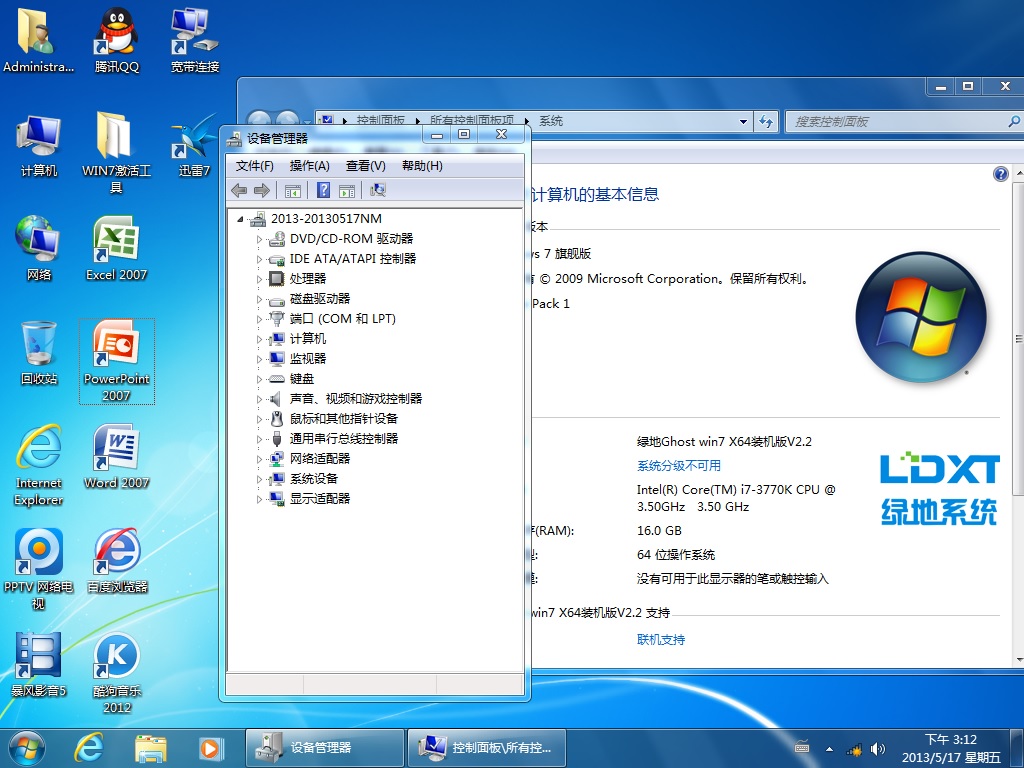This screenshot has height=768, width=1024.
Task: Switch to 控制面板 taskbar button
Action: tap(487, 748)
